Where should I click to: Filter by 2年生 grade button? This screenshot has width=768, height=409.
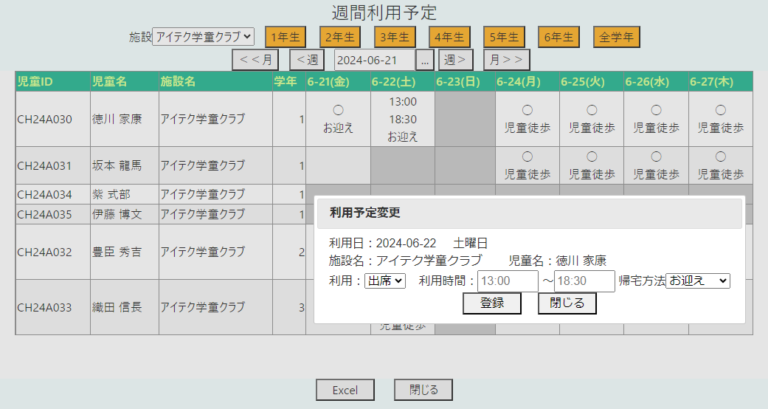[x=341, y=38]
